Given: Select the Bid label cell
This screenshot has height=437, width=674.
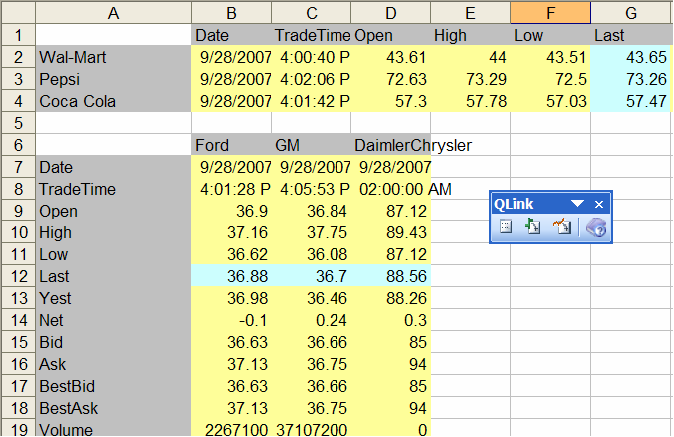Looking at the screenshot, I should (113, 342).
